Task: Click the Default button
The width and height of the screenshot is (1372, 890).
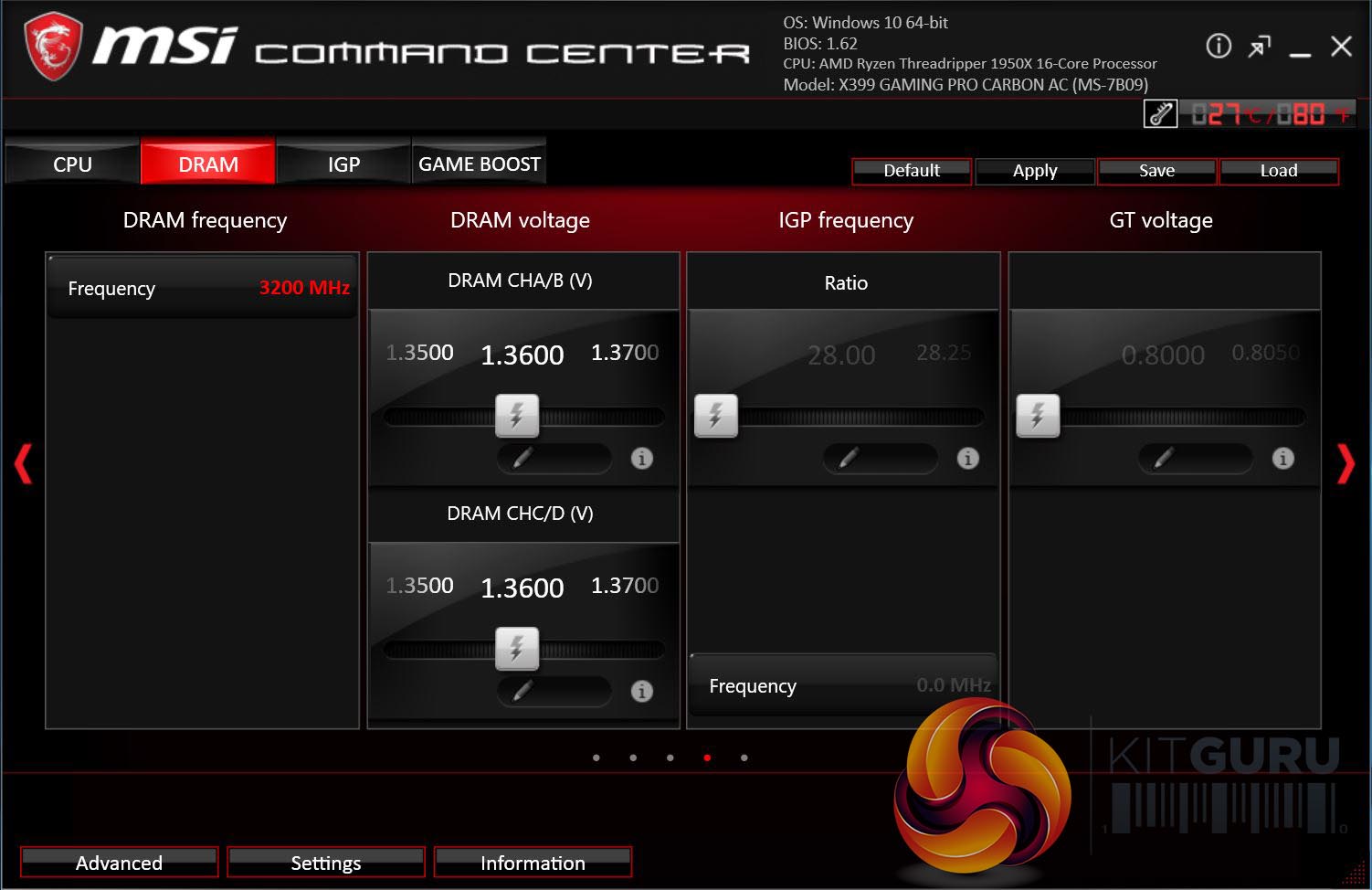Action: 912,171
